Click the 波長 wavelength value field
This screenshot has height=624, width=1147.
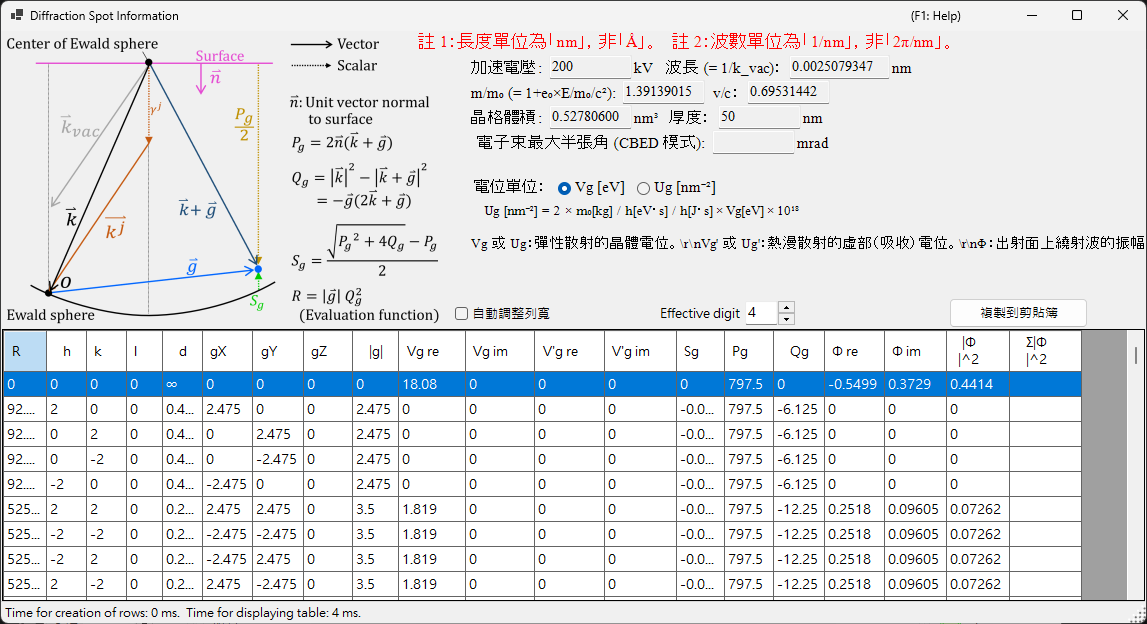point(839,67)
